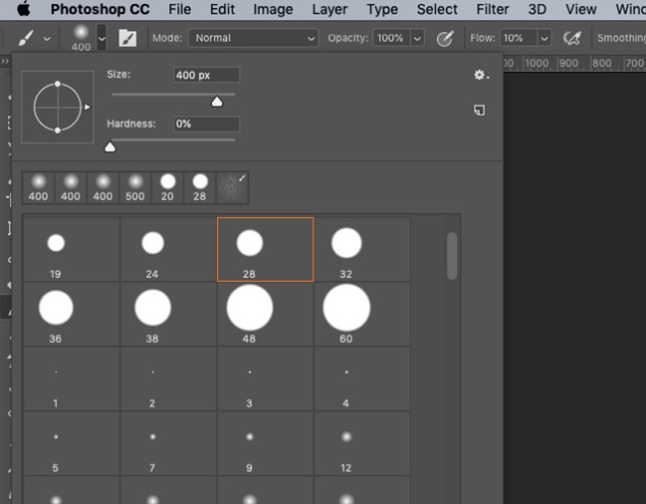
Task: Select hard round brush 19
Action: (x=72, y=250)
